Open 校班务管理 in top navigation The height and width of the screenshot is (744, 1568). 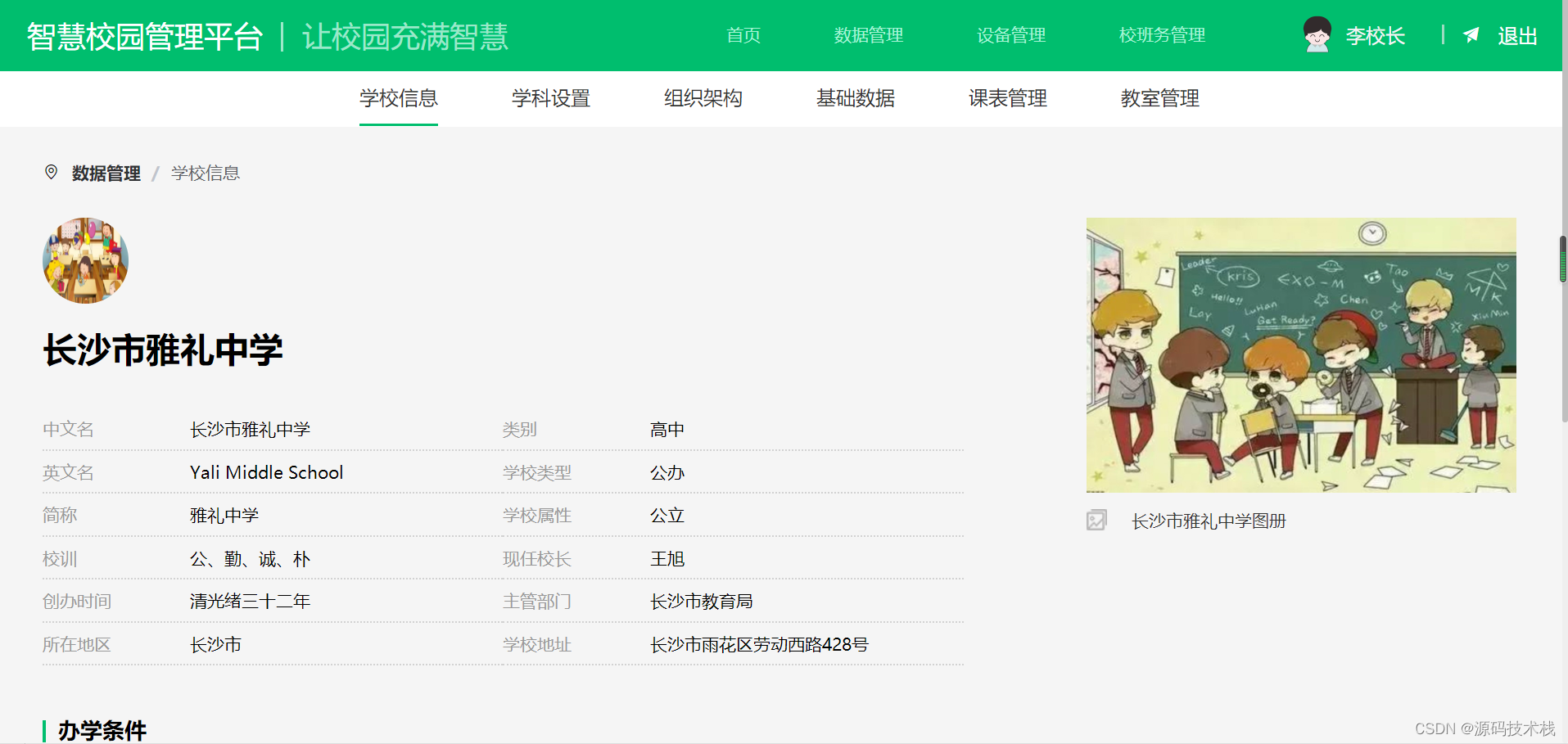1162,35
